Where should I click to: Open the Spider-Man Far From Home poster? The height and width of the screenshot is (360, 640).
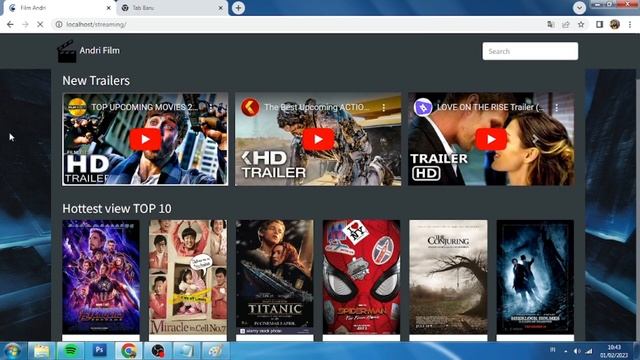(x=361, y=277)
